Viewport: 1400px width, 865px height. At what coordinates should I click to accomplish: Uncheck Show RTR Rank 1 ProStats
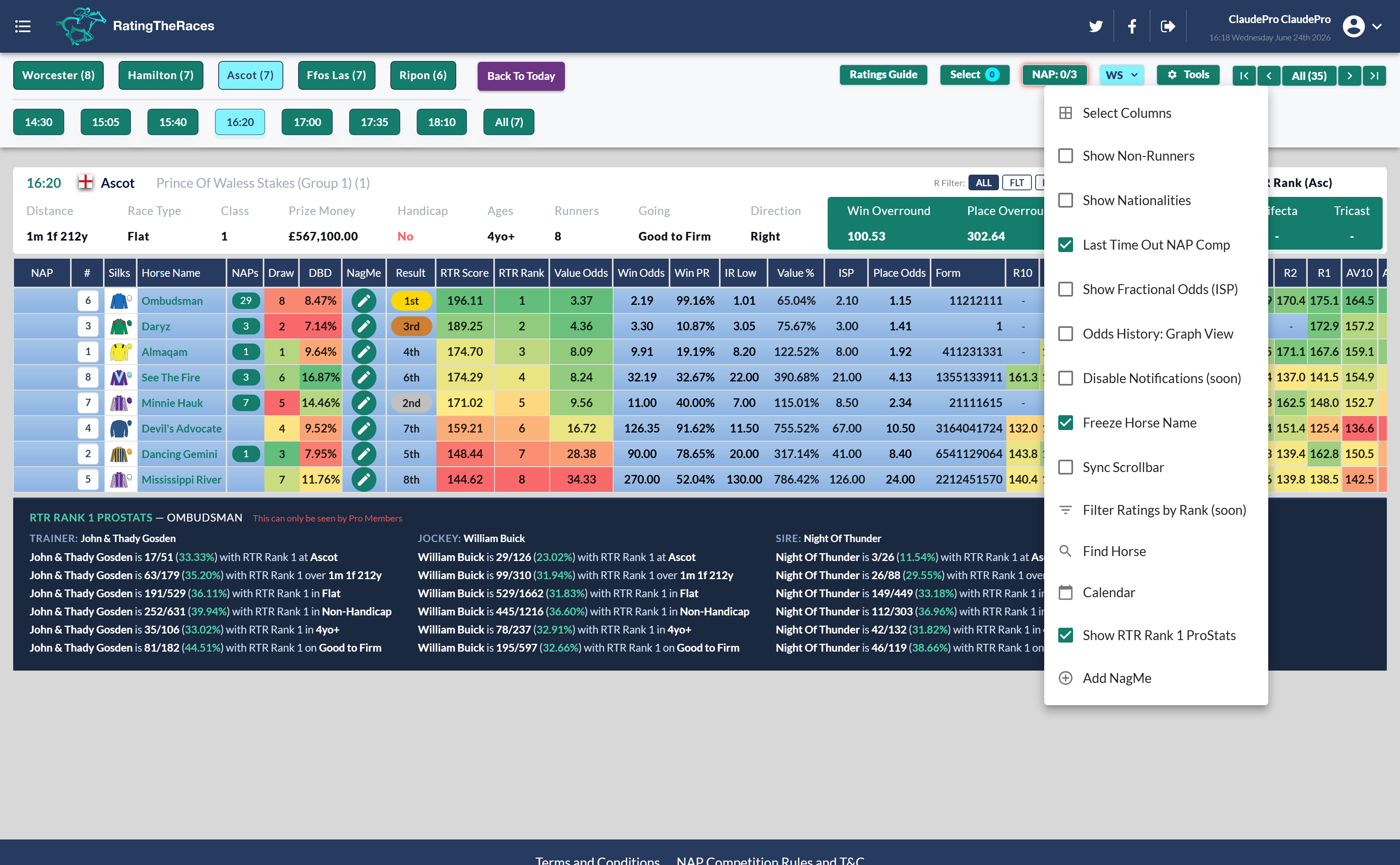coord(1065,635)
